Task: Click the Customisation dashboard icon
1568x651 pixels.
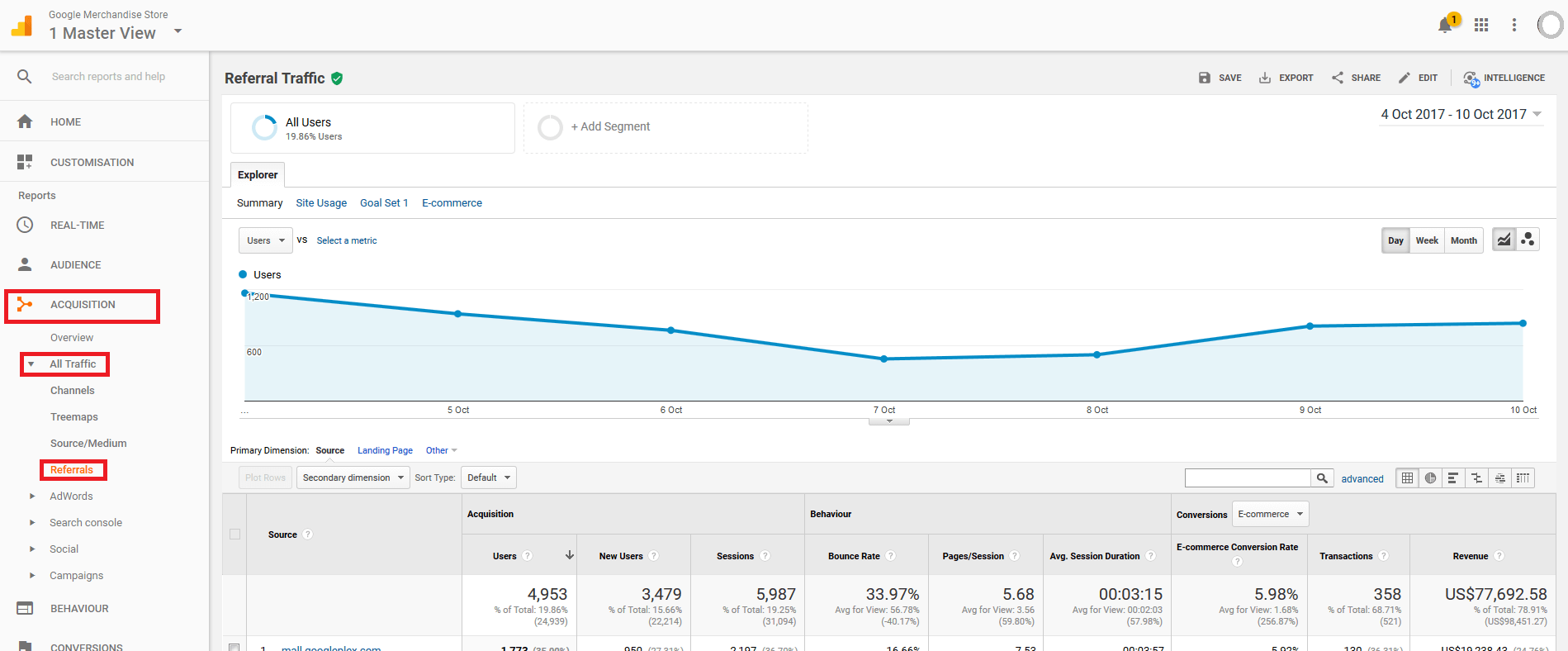Action: 25,162
